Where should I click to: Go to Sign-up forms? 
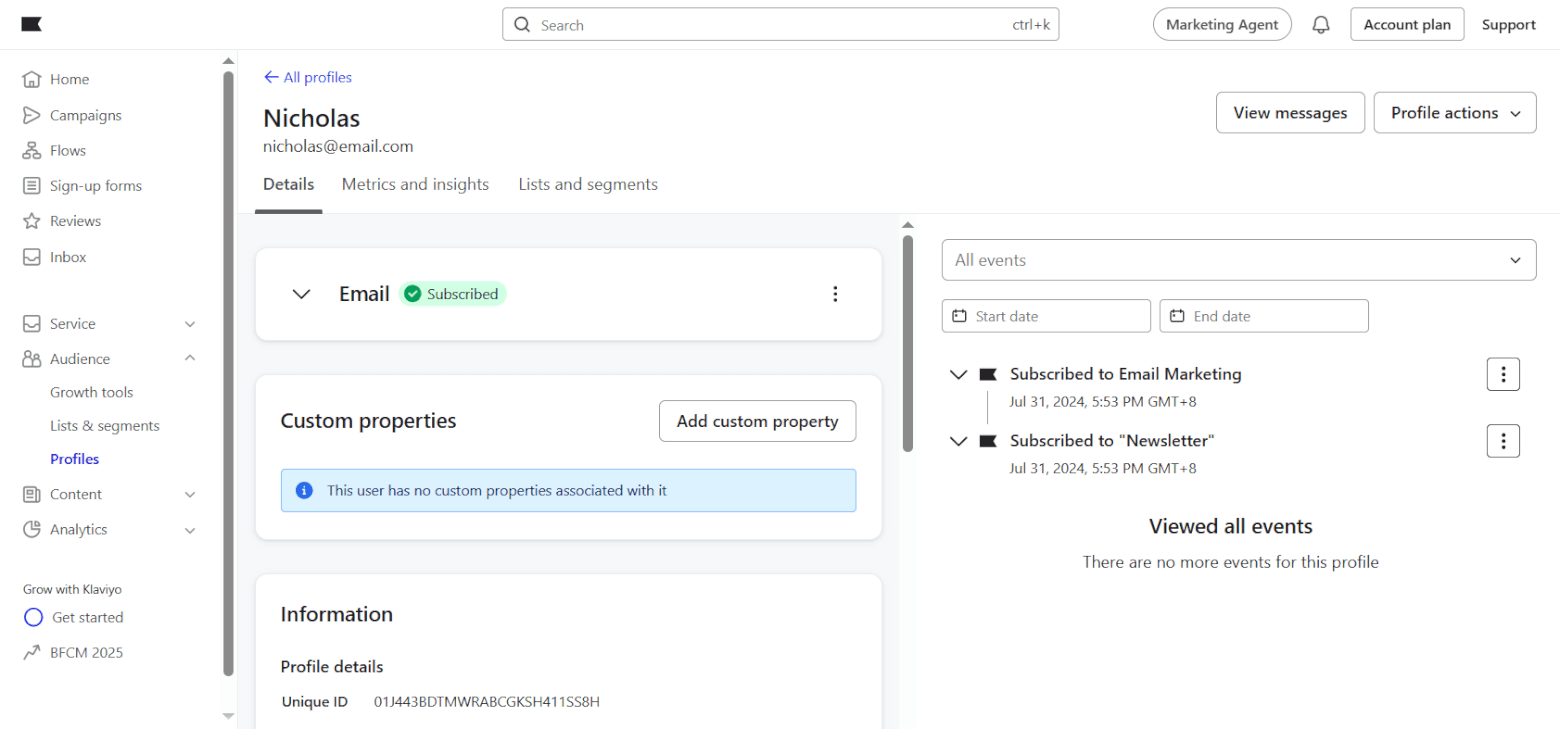[95, 186]
